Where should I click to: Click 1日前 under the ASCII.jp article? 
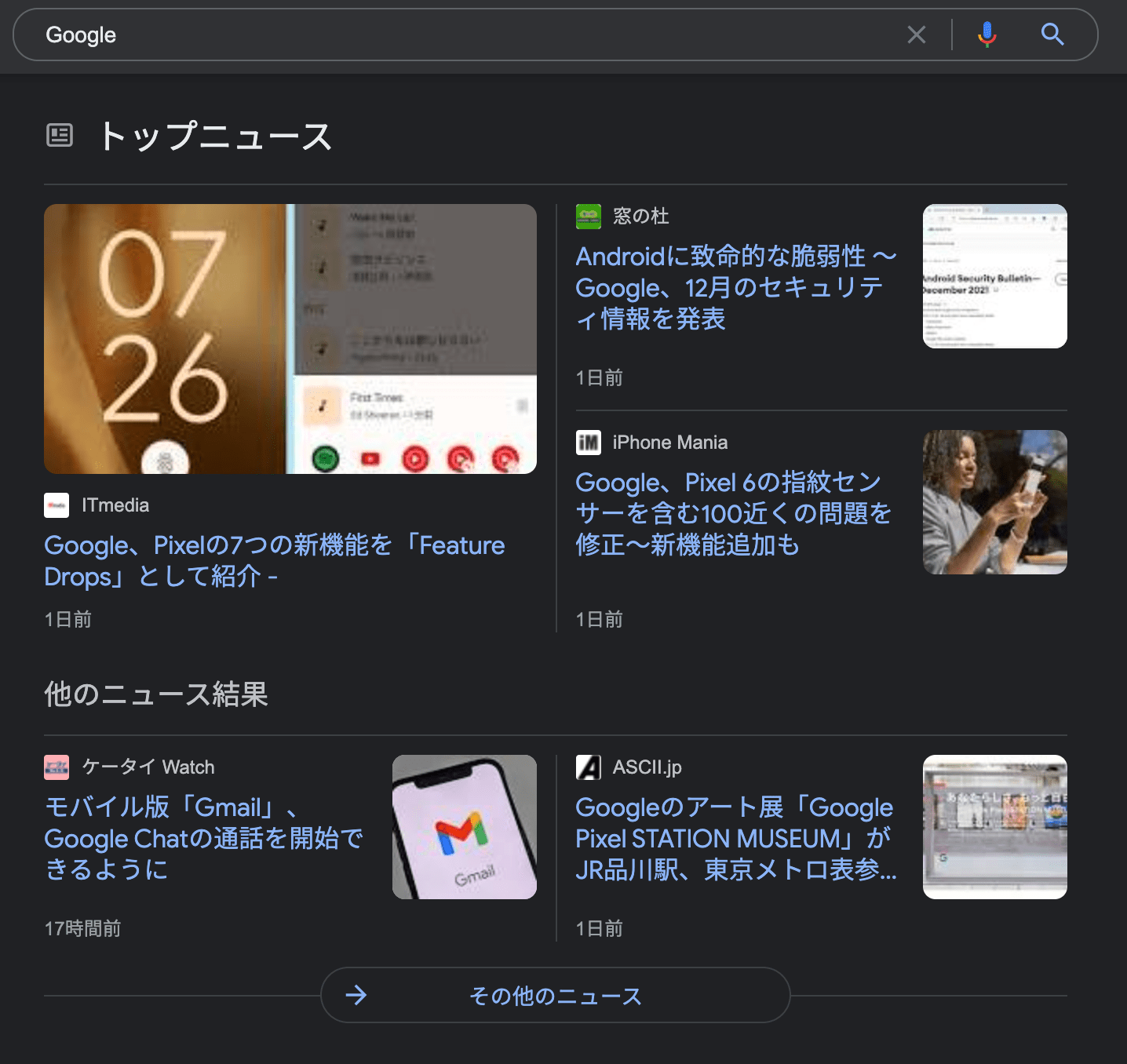coord(600,929)
